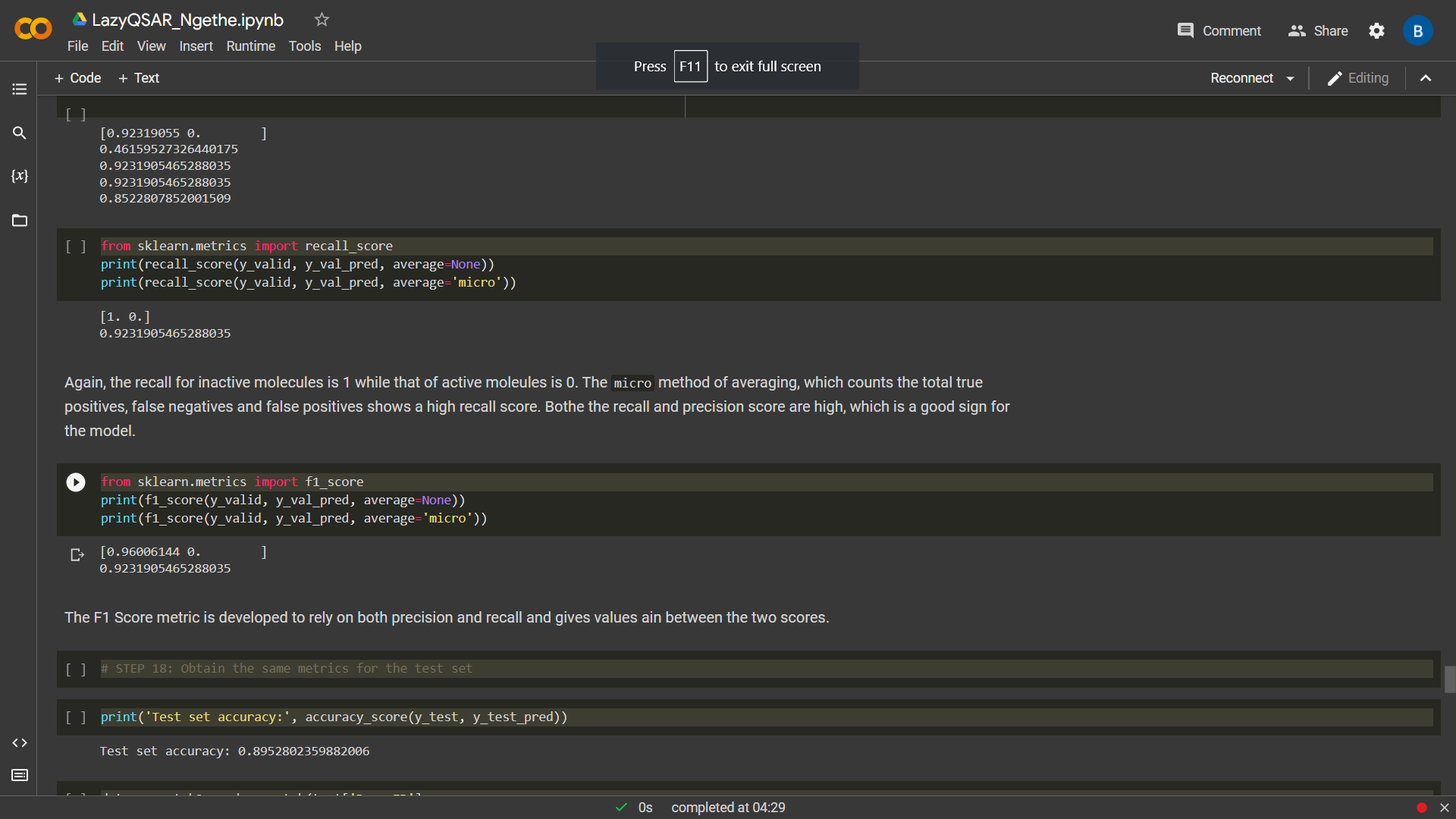Open the Runtime menu

250,46
